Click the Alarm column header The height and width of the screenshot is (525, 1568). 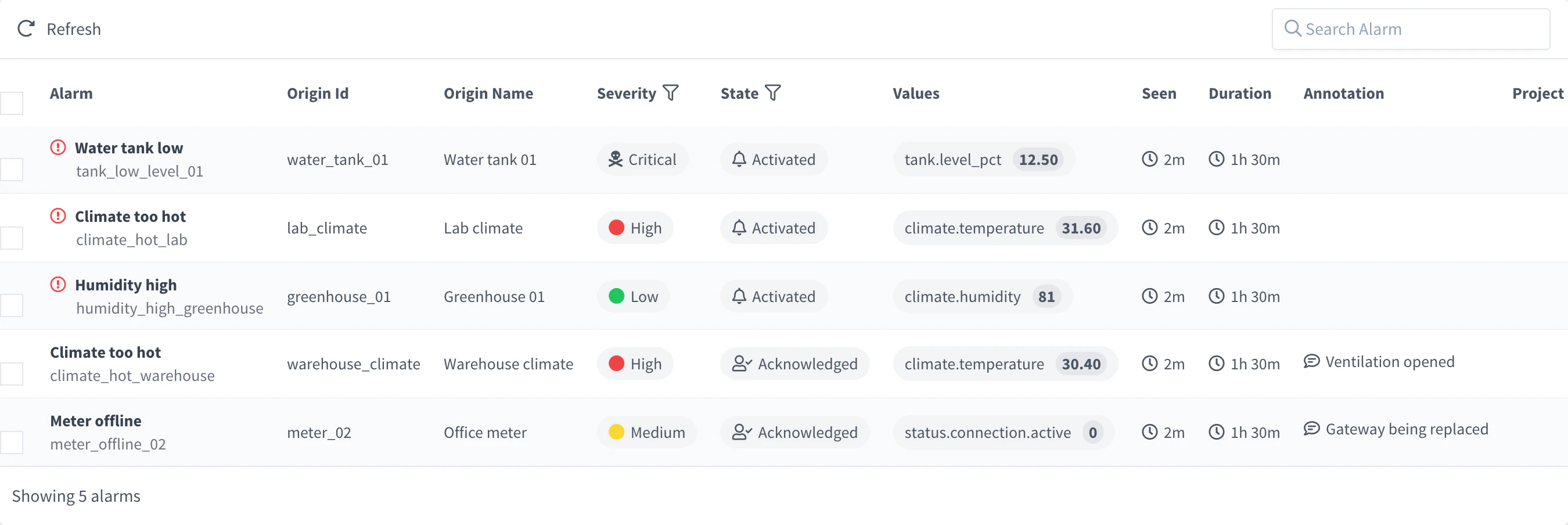tap(71, 93)
